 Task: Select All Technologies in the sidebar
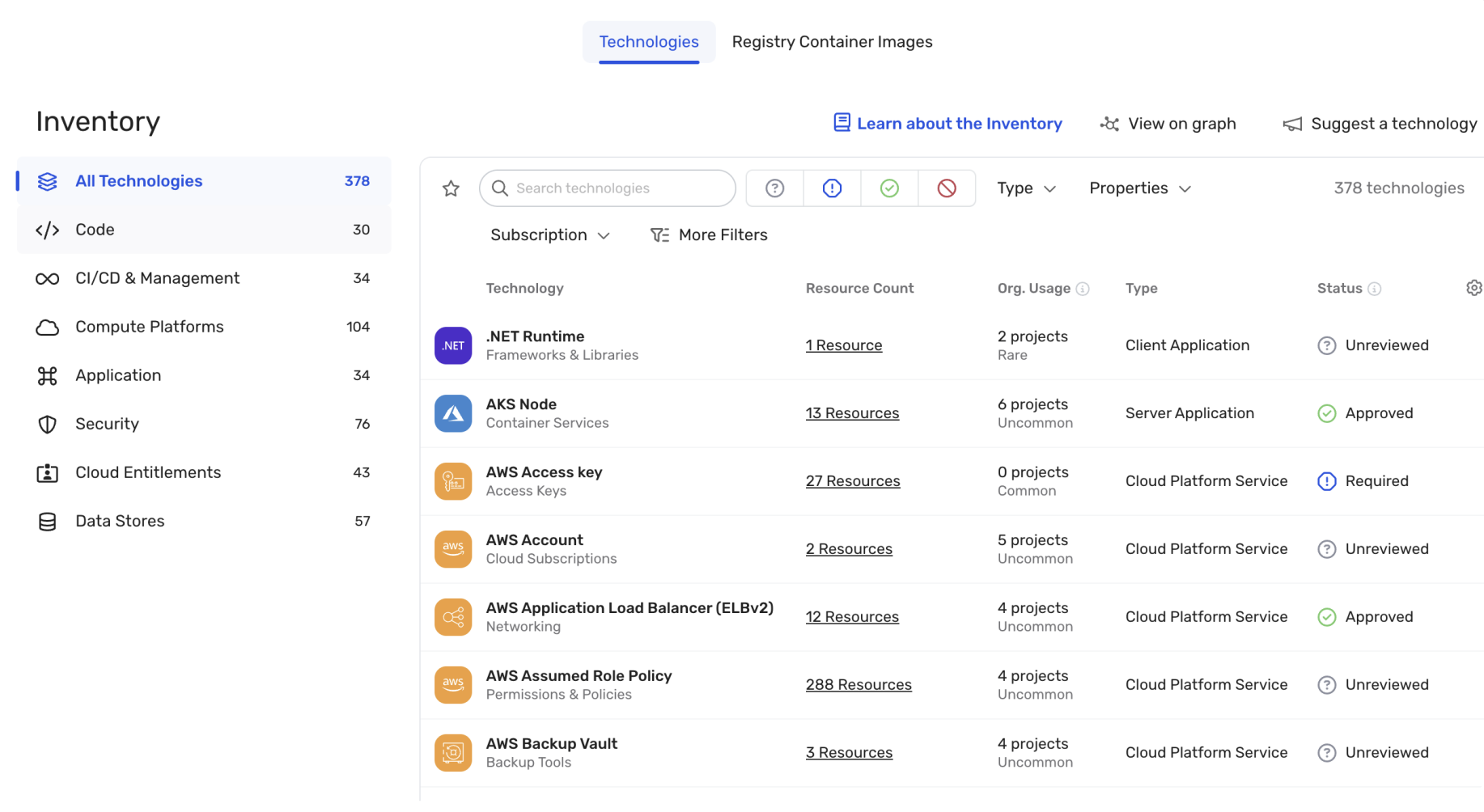[x=204, y=181]
